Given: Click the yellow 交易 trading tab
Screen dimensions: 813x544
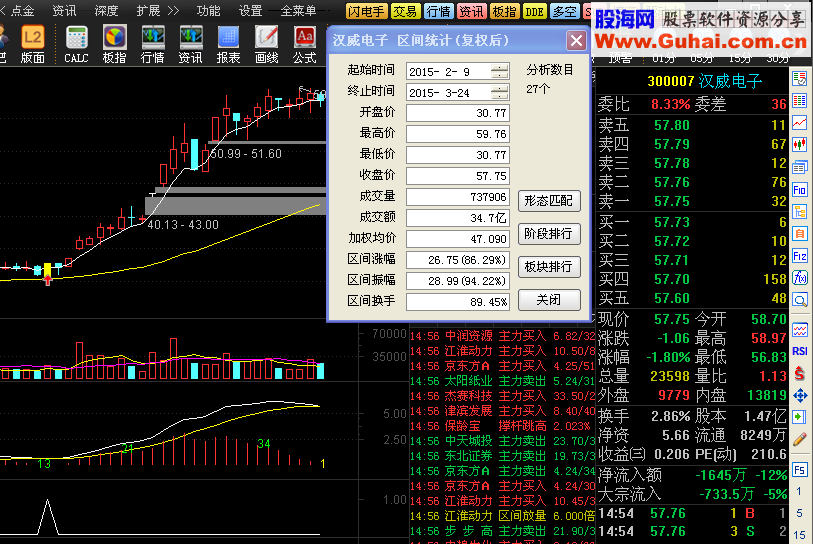Looking at the screenshot, I should (404, 11).
